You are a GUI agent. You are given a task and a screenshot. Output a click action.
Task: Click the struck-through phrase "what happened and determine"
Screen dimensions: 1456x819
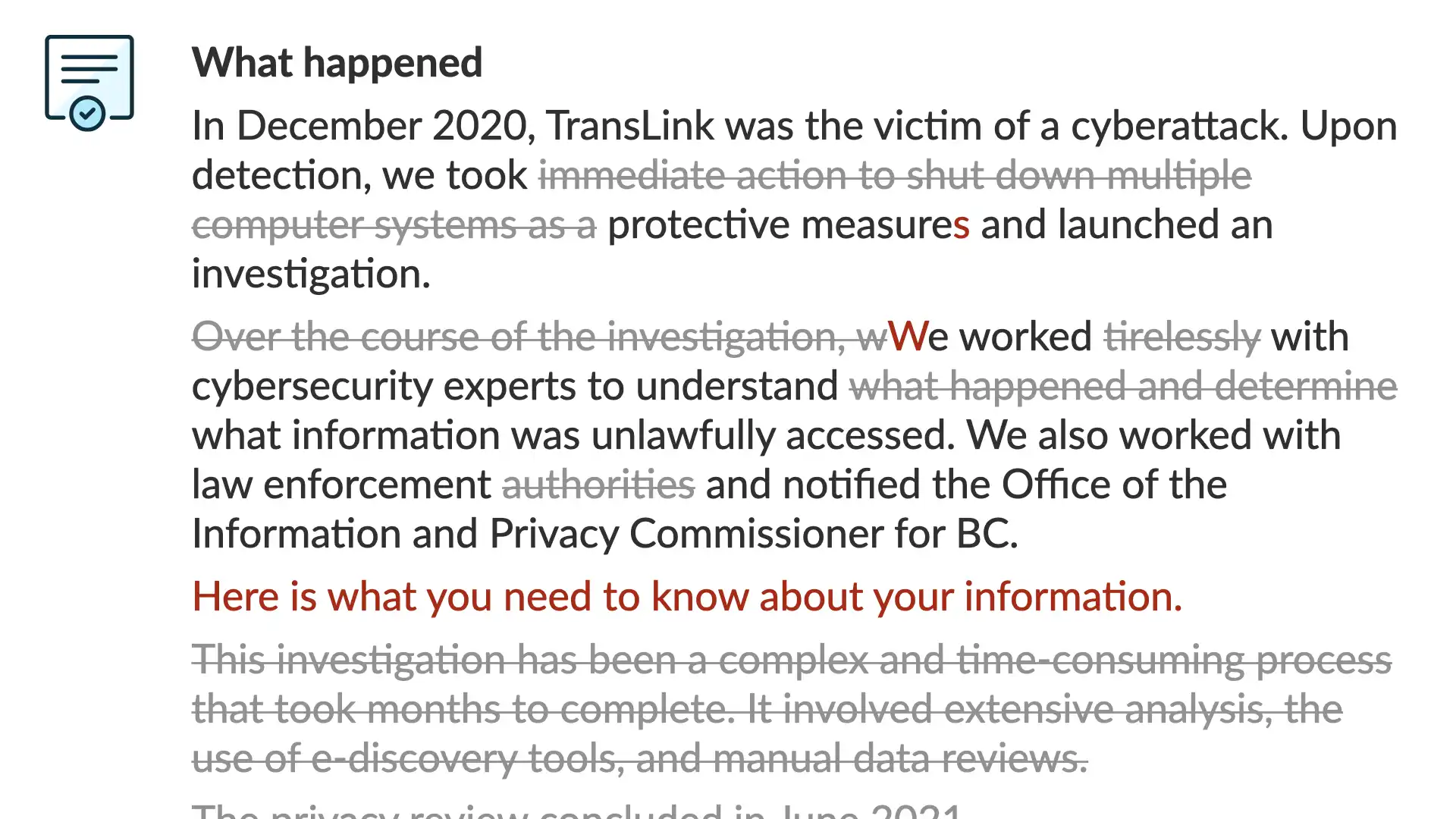[x=1123, y=386]
